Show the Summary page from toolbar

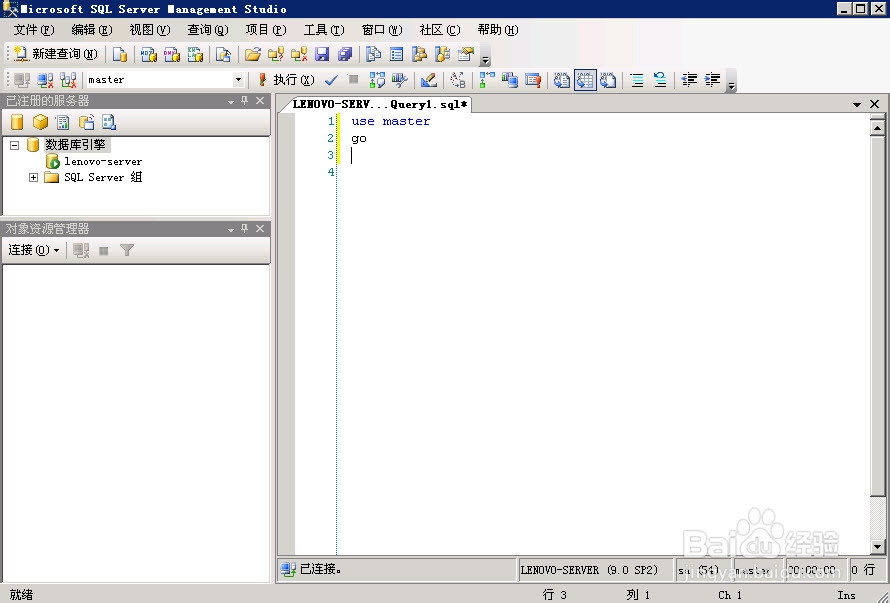(397, 54)
